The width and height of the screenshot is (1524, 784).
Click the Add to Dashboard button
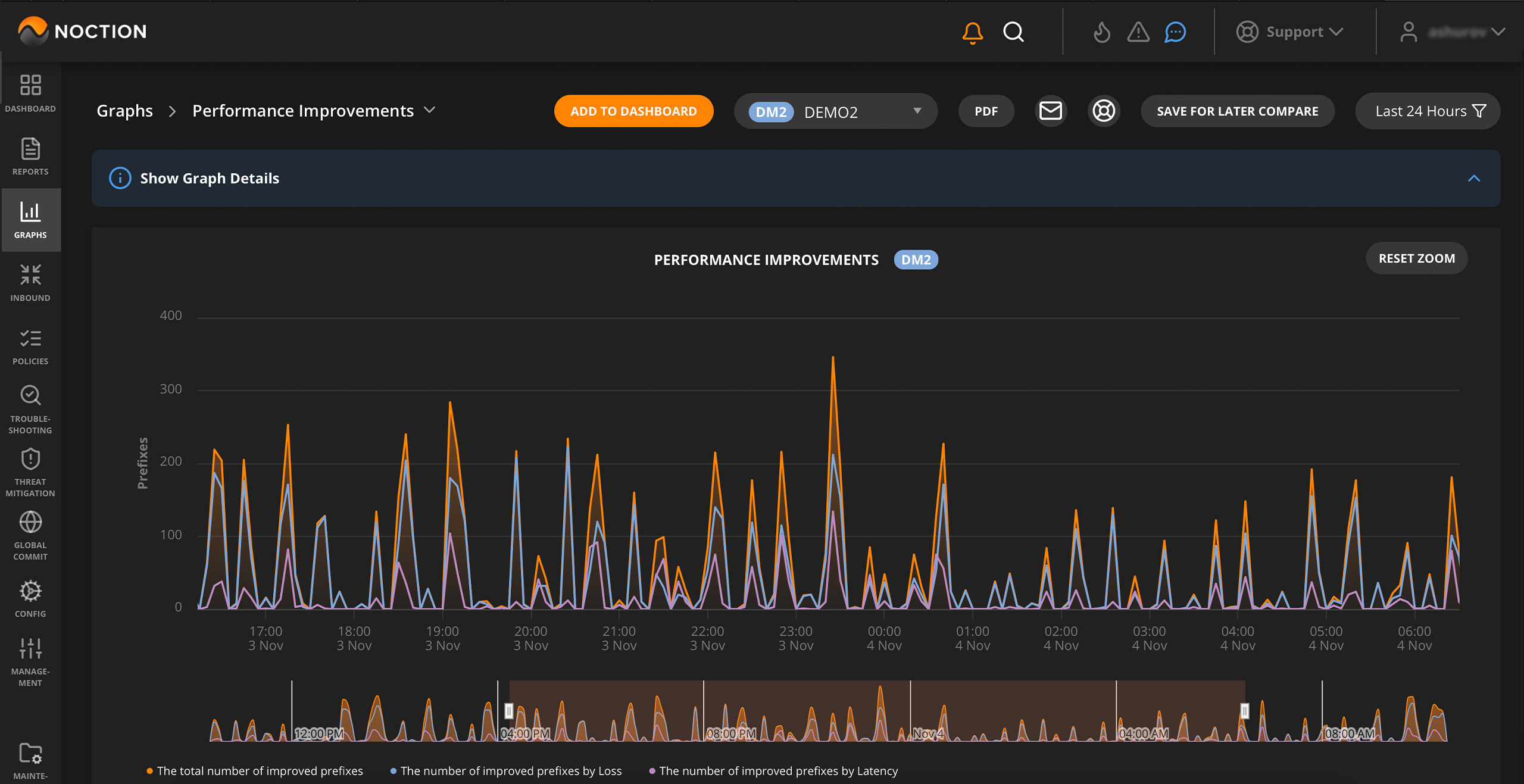tap(633, 111)
